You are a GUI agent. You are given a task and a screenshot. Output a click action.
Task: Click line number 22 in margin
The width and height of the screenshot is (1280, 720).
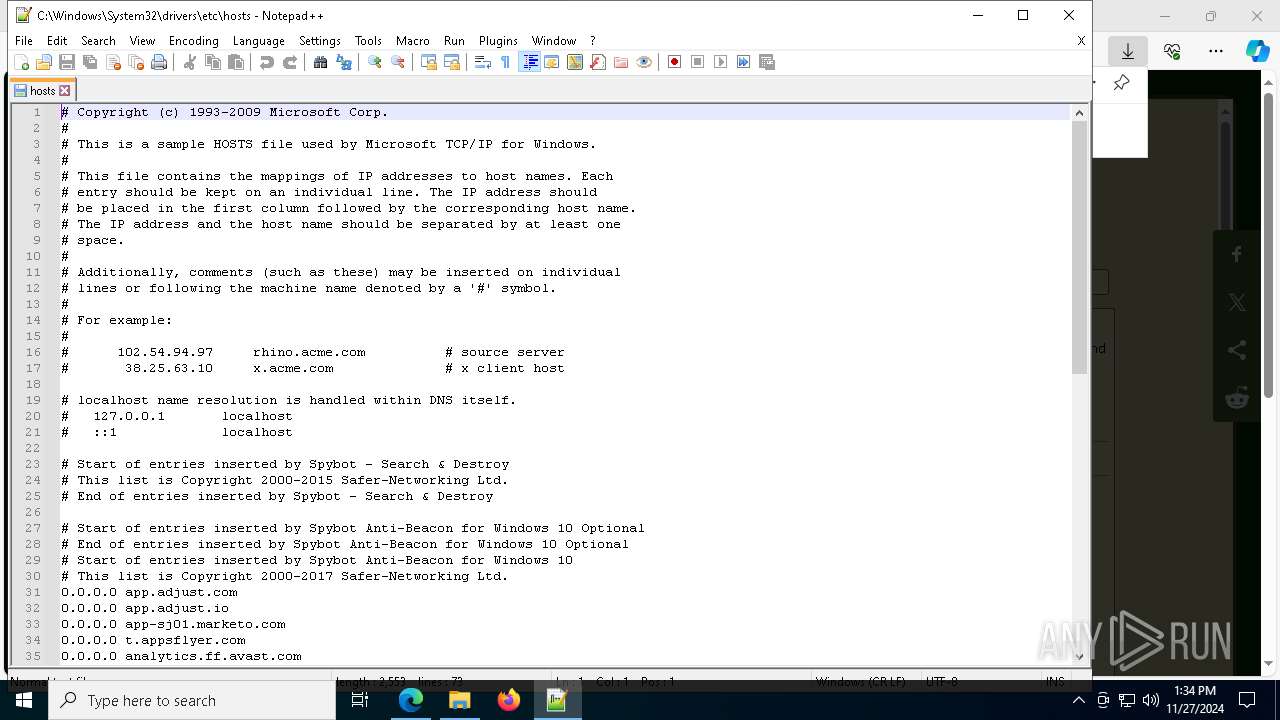pos(35,448)
